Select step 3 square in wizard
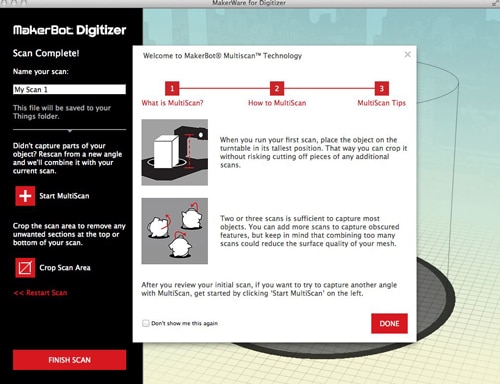The height and width of the screenshot is (384, 500). pyautogui.click(x=382, y=89)
